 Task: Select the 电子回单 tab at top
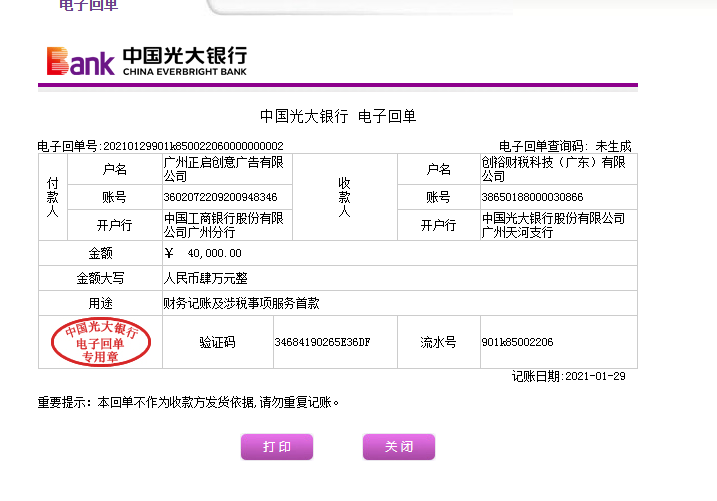click(x=89, y=5)
